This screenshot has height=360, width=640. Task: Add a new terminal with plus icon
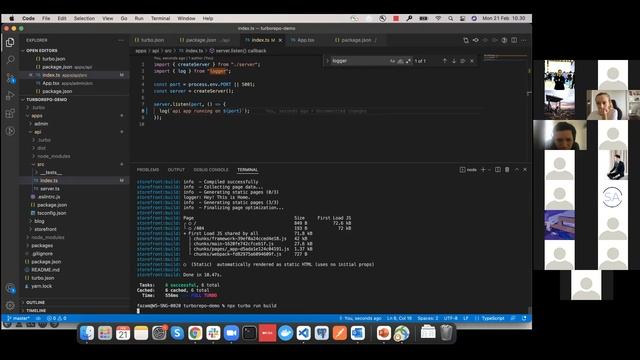483,169
